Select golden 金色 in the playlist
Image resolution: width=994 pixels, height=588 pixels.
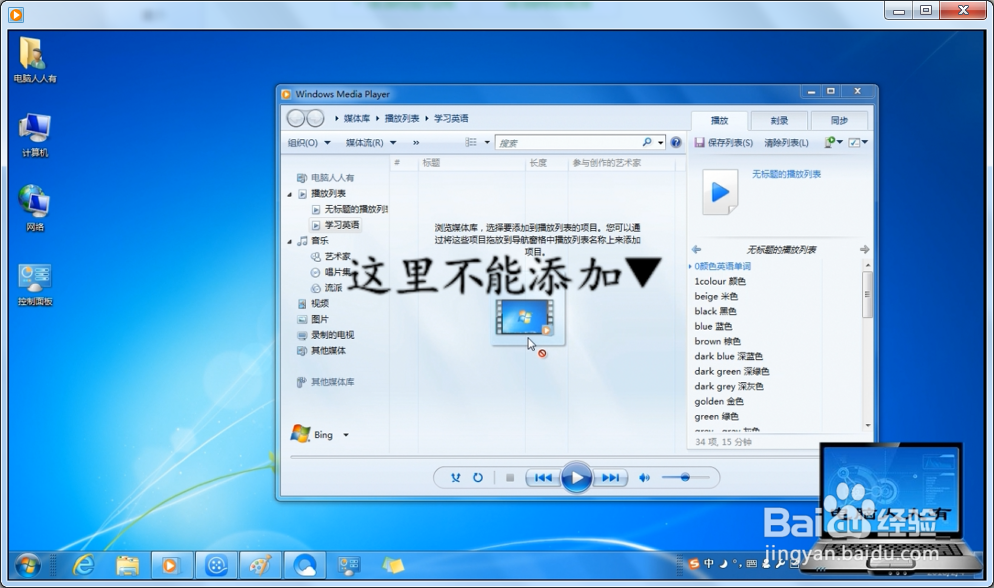[718, 402]
